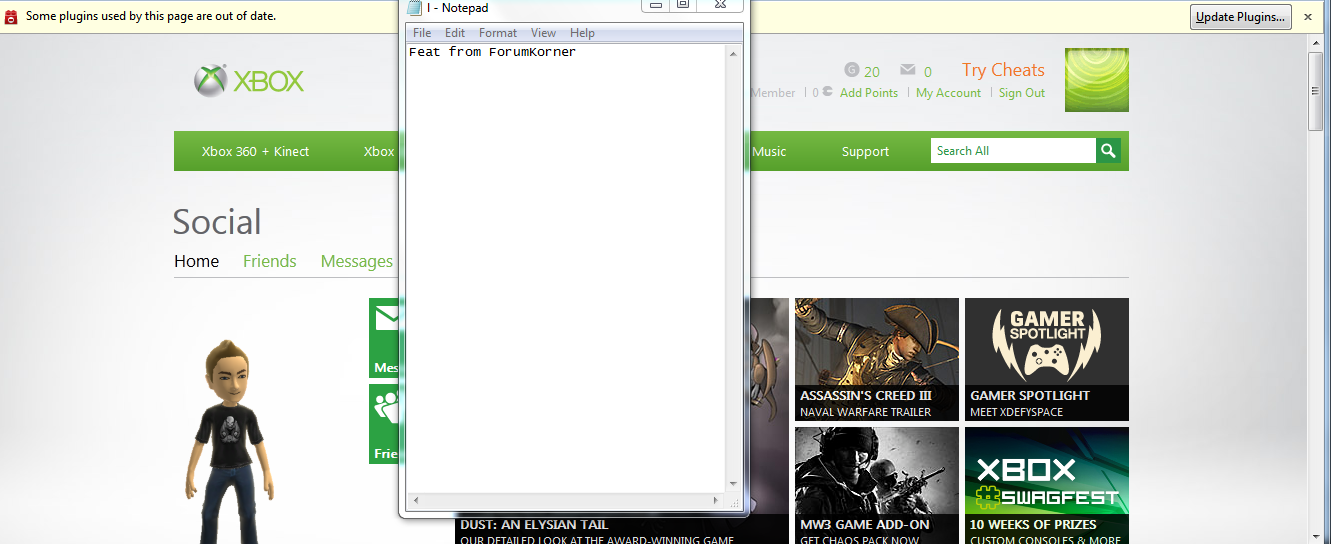This screenshot has height=544, width=1331.
Task: Open Notepad Edit menu
Action: coord(455,33)
